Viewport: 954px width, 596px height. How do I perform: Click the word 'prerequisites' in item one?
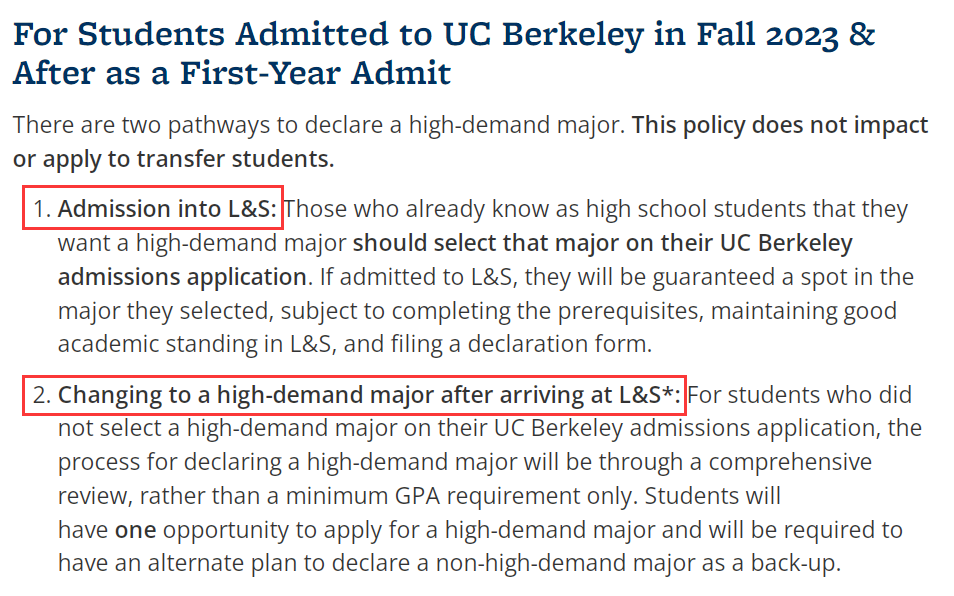coord(630,311)
